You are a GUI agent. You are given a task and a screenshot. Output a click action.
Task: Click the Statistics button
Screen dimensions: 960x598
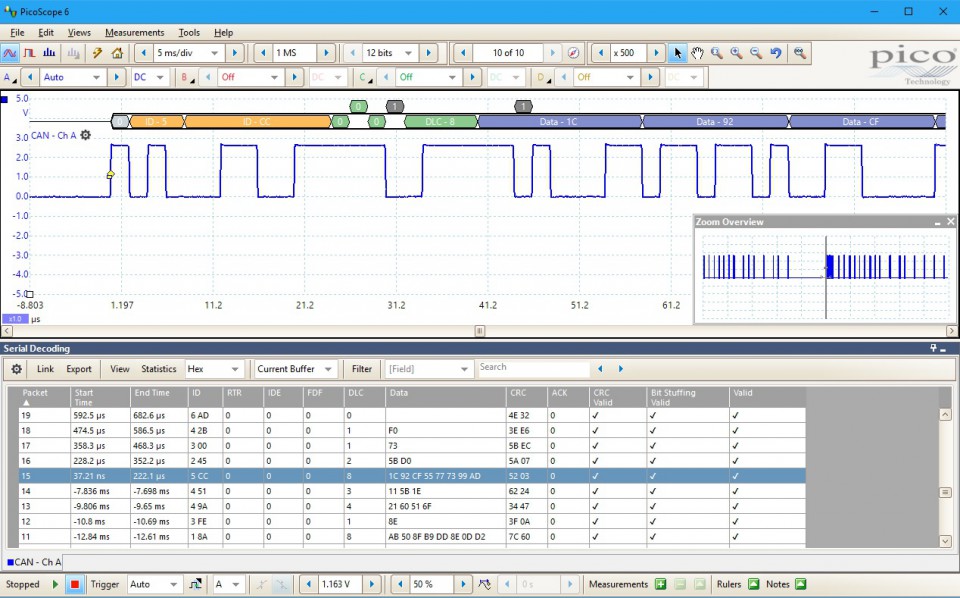(159, 369)
